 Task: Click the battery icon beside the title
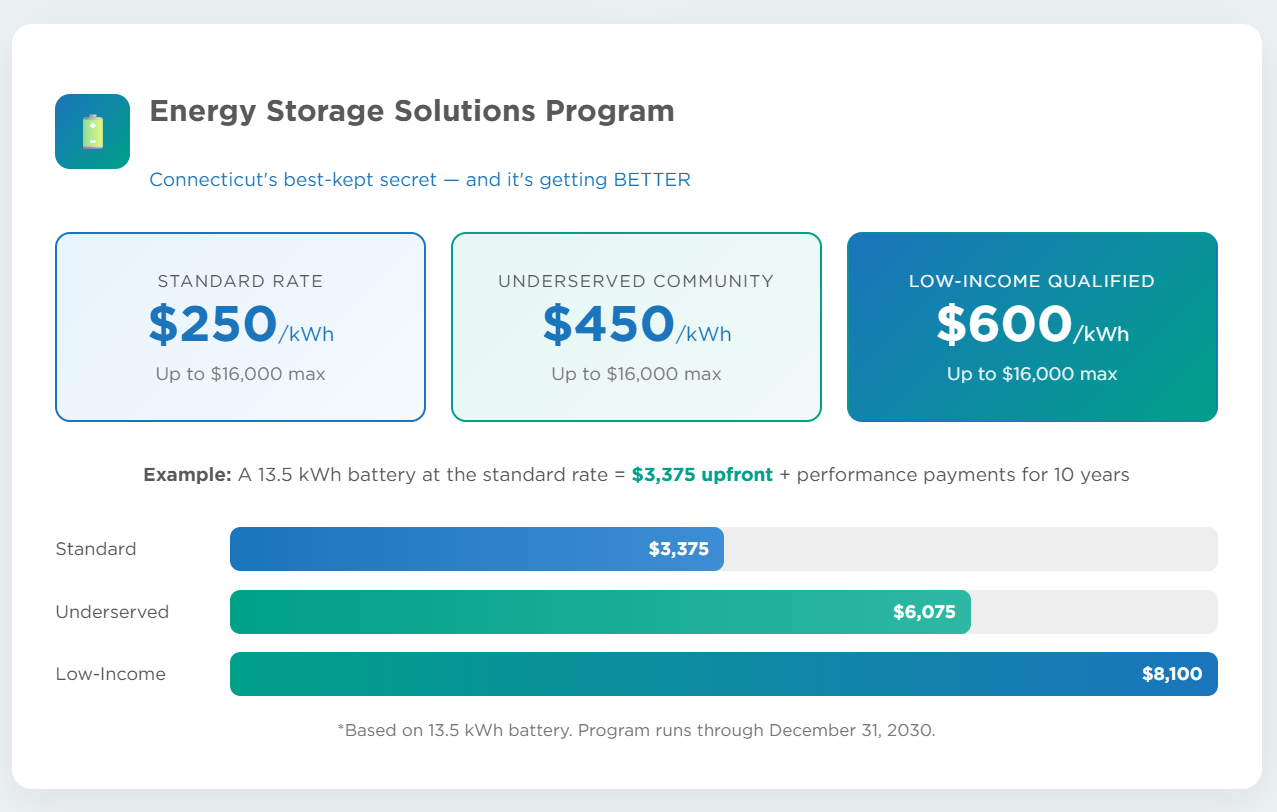[92, 131]
